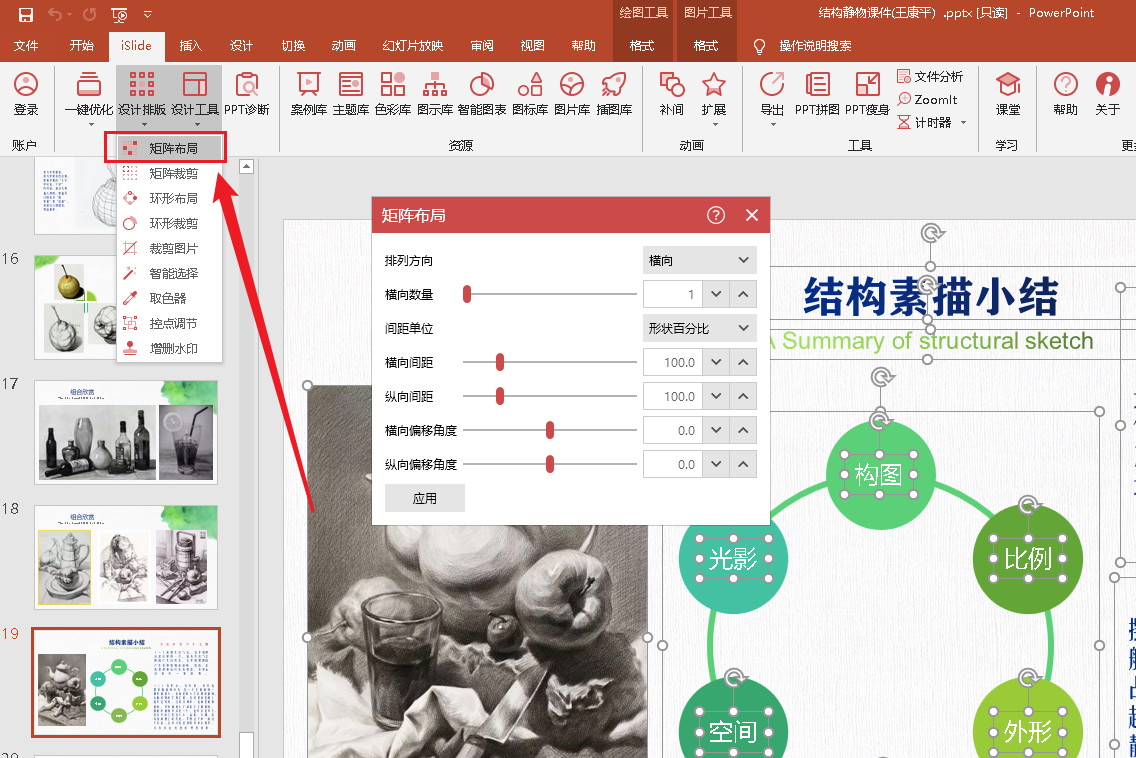This screenshot has width=1136, height=758.
Task: Click the 导出 export icon
Action: click(x=772, y=84)
